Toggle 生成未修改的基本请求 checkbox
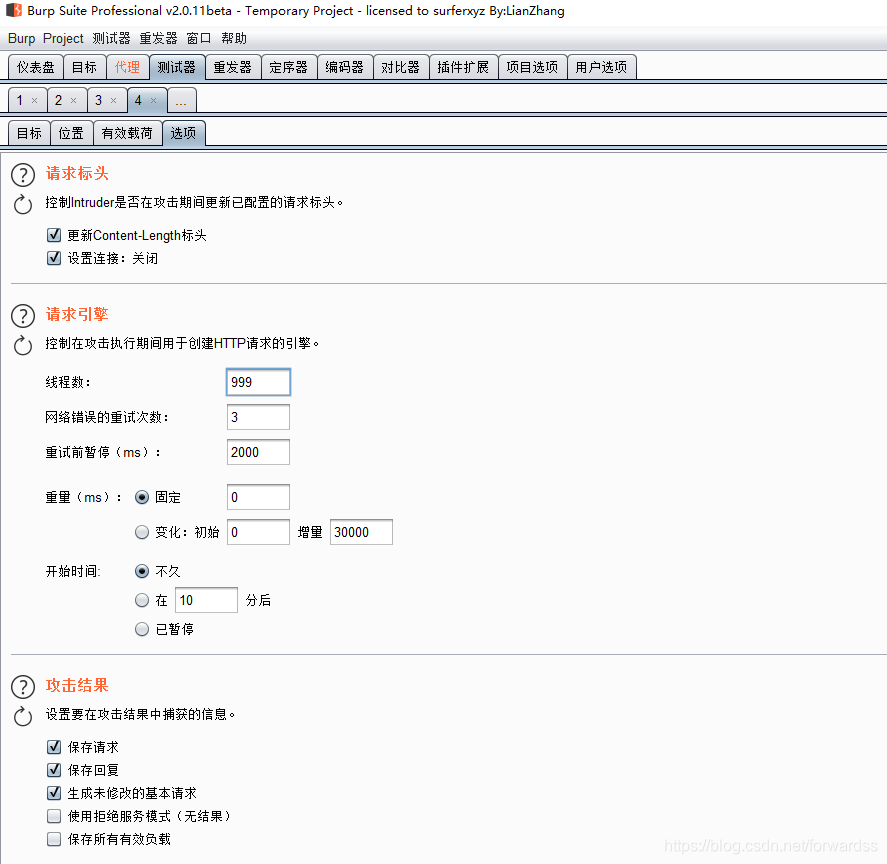Screen dimensions: 887x864 coord(54,793)
